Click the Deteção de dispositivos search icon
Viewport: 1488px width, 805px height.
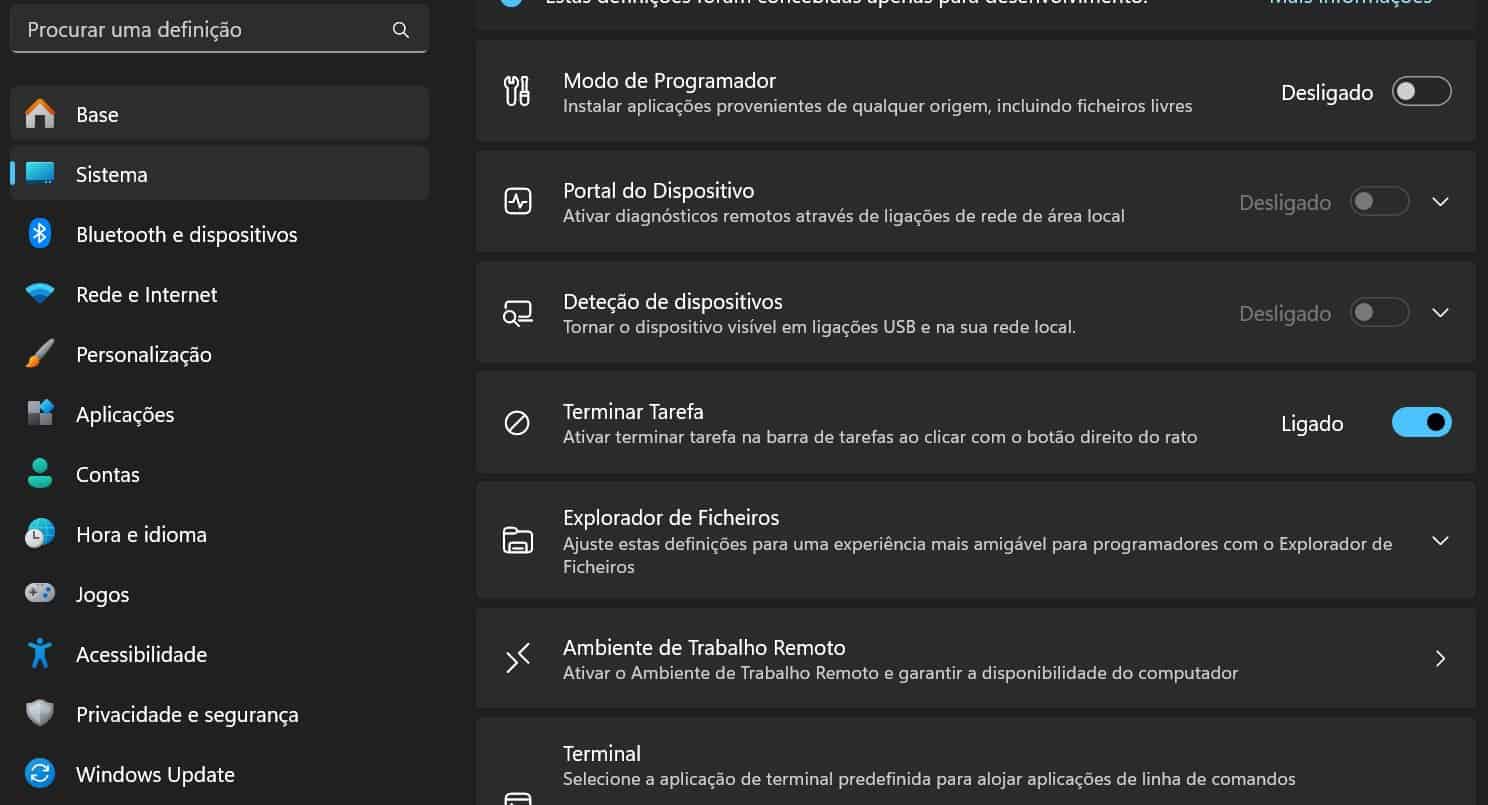click(517, 313)
